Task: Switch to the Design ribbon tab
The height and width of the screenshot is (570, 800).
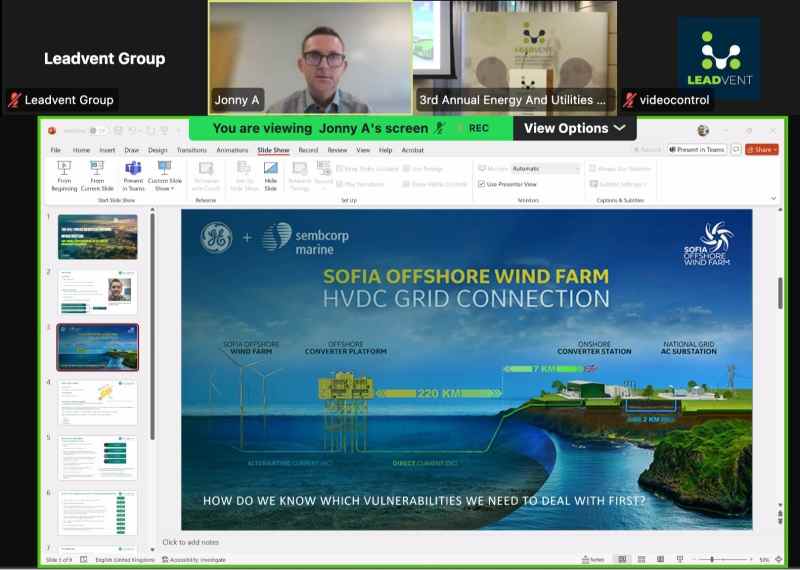Action: (x=158, y=150)
